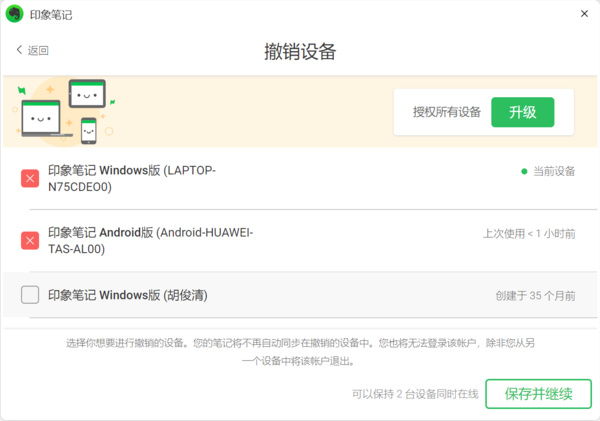Click the Evernote elephant logo icon
600x421 pixels.
[15, 15]
